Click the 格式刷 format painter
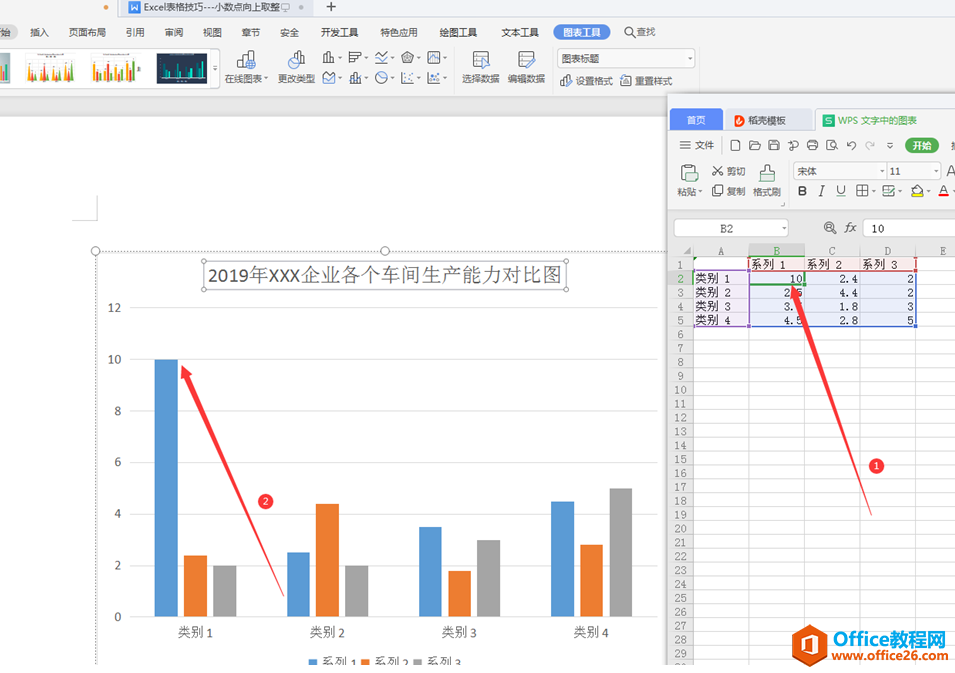The width and height of the screenshot is (955, 673). 767,180
